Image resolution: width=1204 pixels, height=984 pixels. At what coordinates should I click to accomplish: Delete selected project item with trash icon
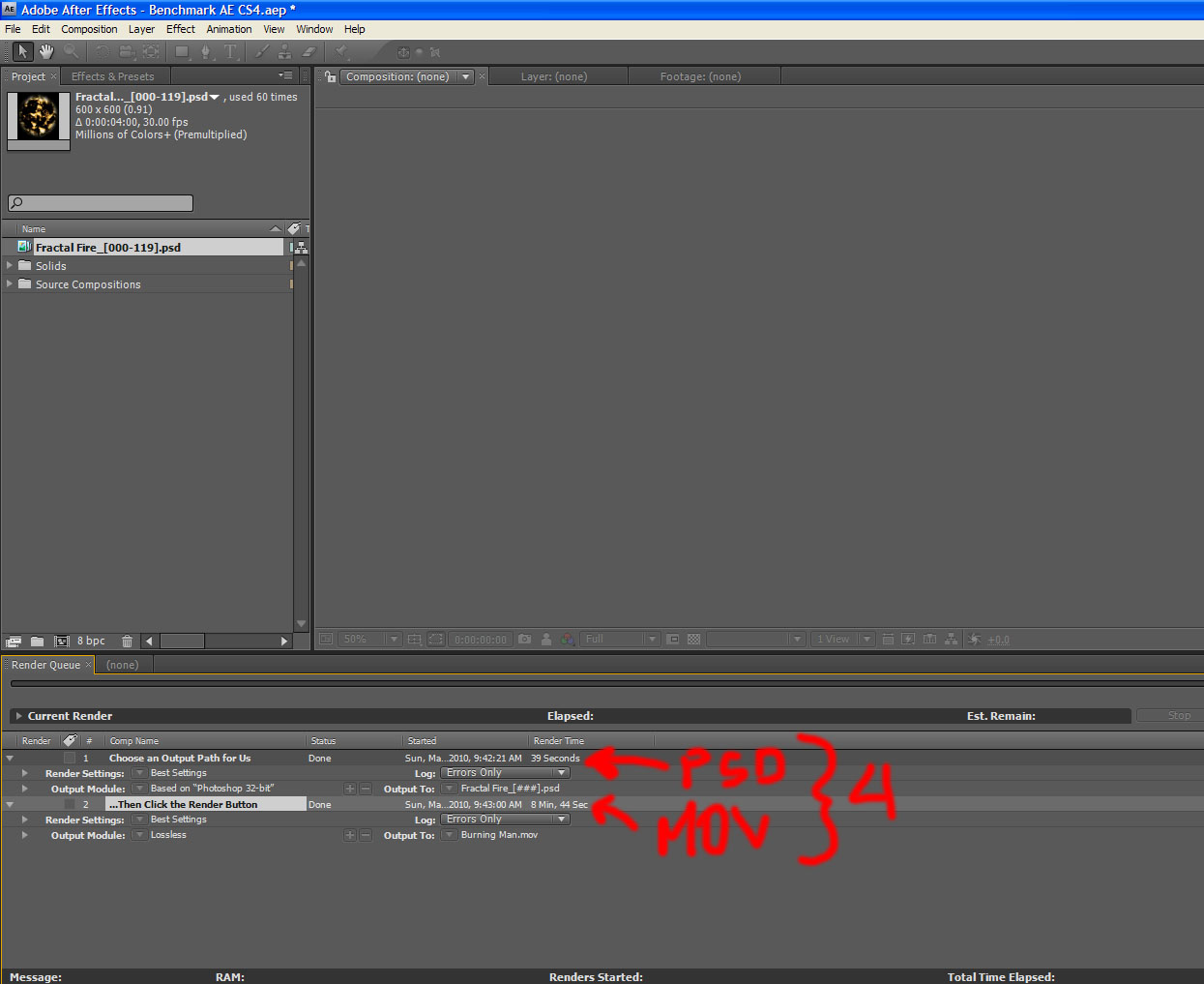127,641
